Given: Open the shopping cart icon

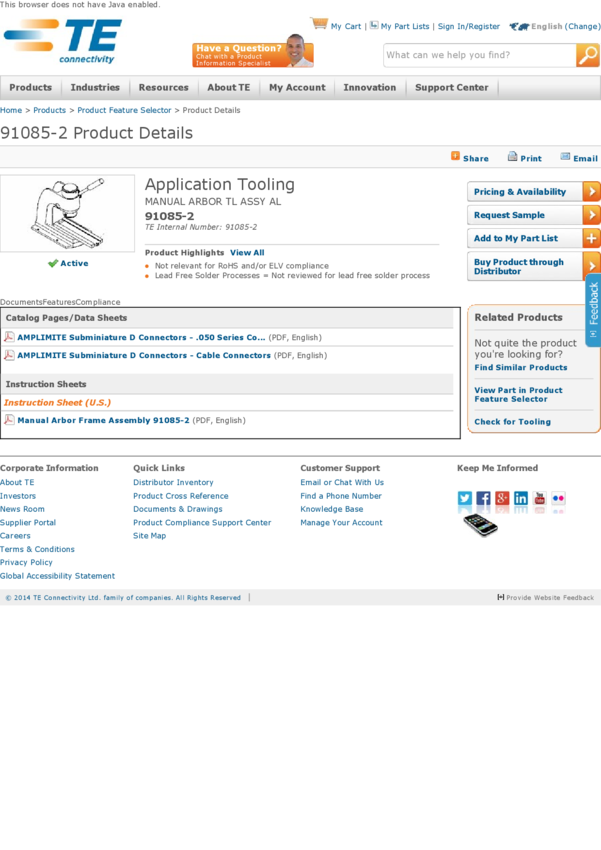Looking at the screenshot, I should [x=319, y=24].
